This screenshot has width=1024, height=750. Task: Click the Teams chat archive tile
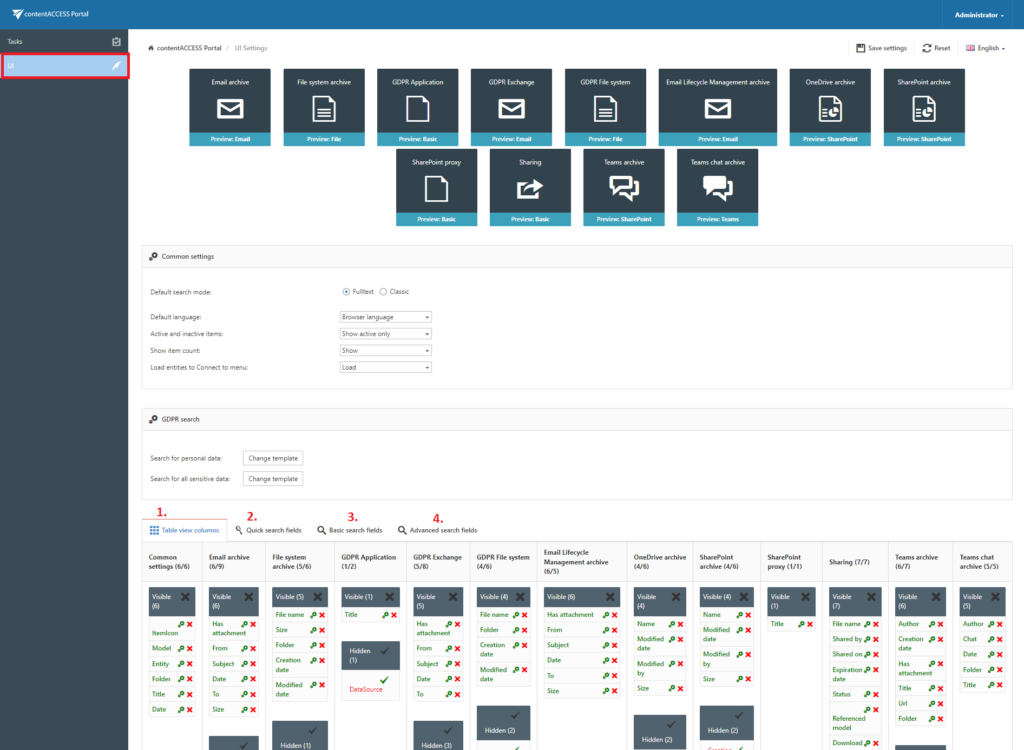[717, 186]
